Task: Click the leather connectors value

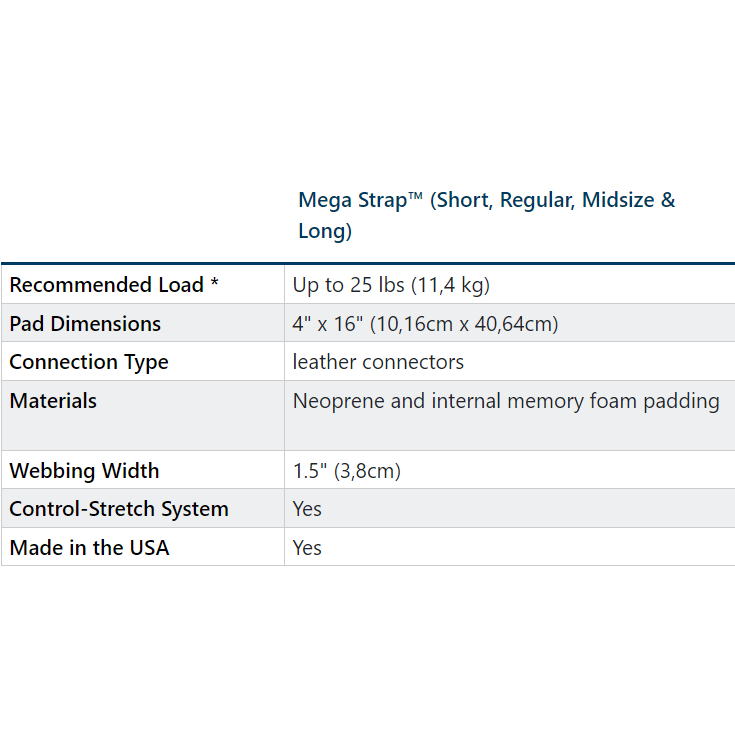Action: pos(378,362)
